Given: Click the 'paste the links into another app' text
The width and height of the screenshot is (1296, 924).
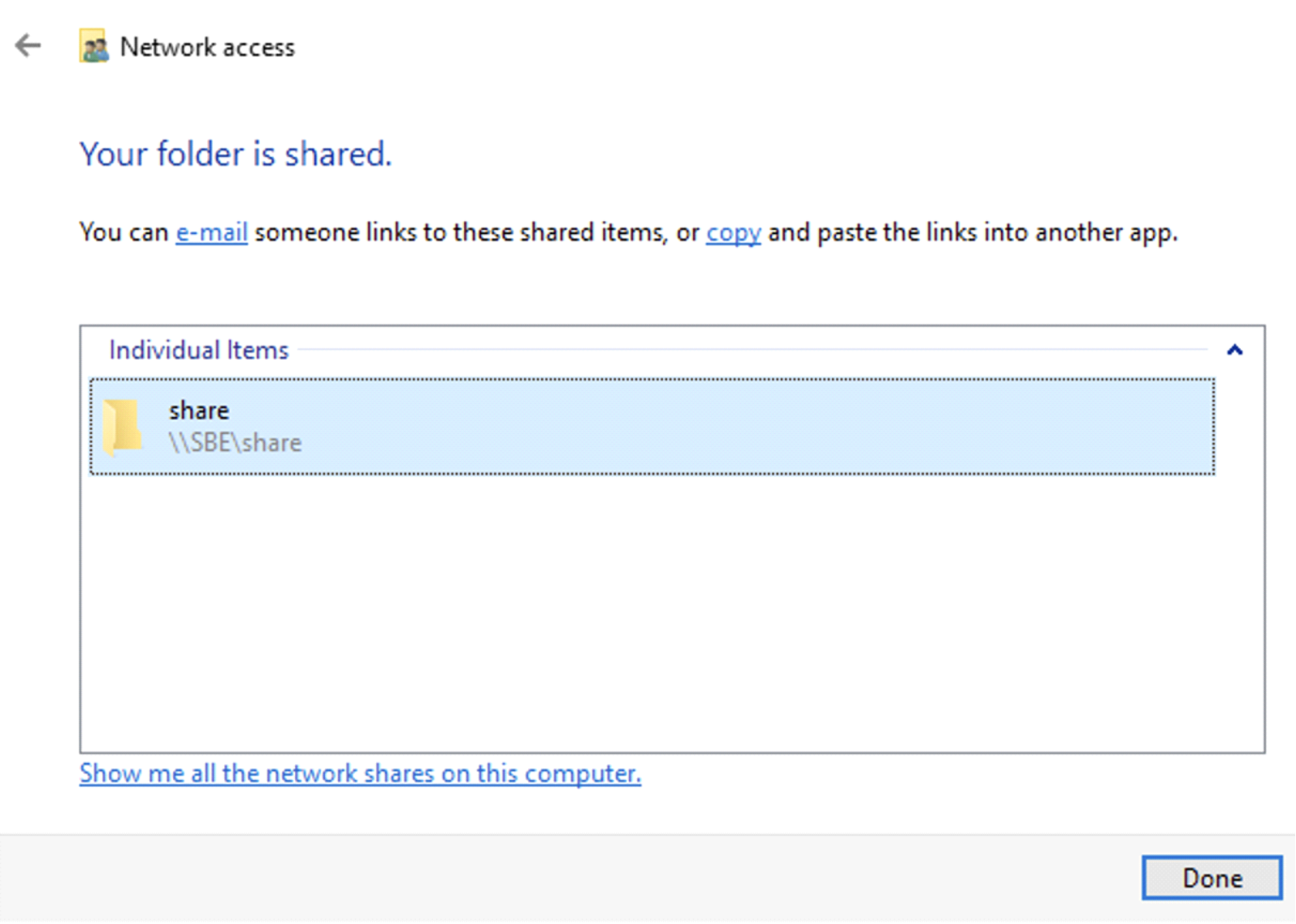Looking at the screenshot, I should point(995,232).
